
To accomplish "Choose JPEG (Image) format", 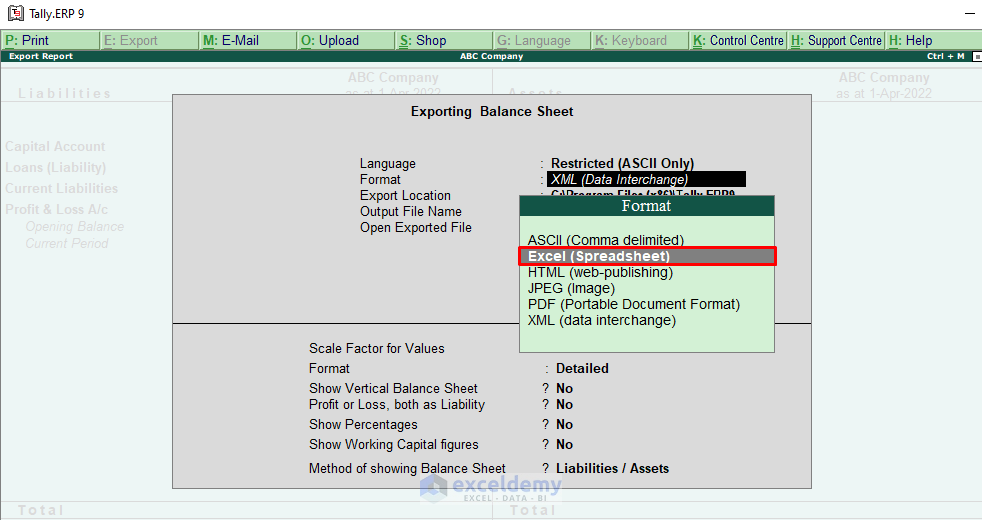I will pos(571,288).
